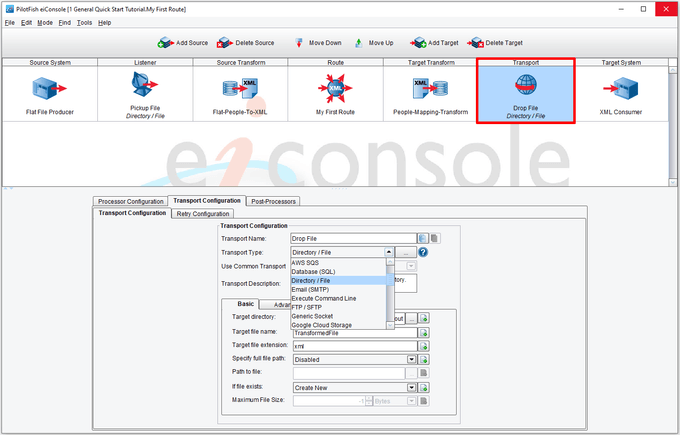The width and height of the screenshot is (680, 435).
Task: Select the People-Mapping-Transform target transform icon
Action: tap(430, 88)
